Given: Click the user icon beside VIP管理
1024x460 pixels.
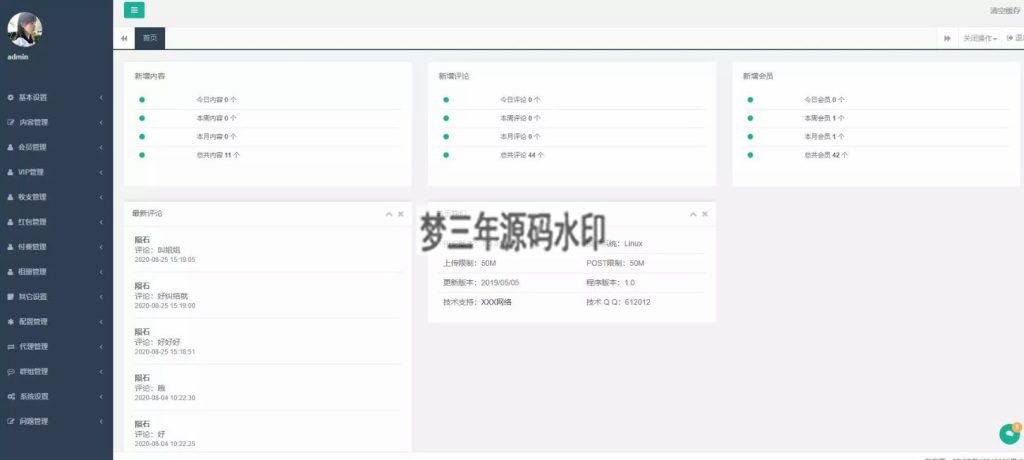Looking at the screenshot, I should [x=10, y=172].
